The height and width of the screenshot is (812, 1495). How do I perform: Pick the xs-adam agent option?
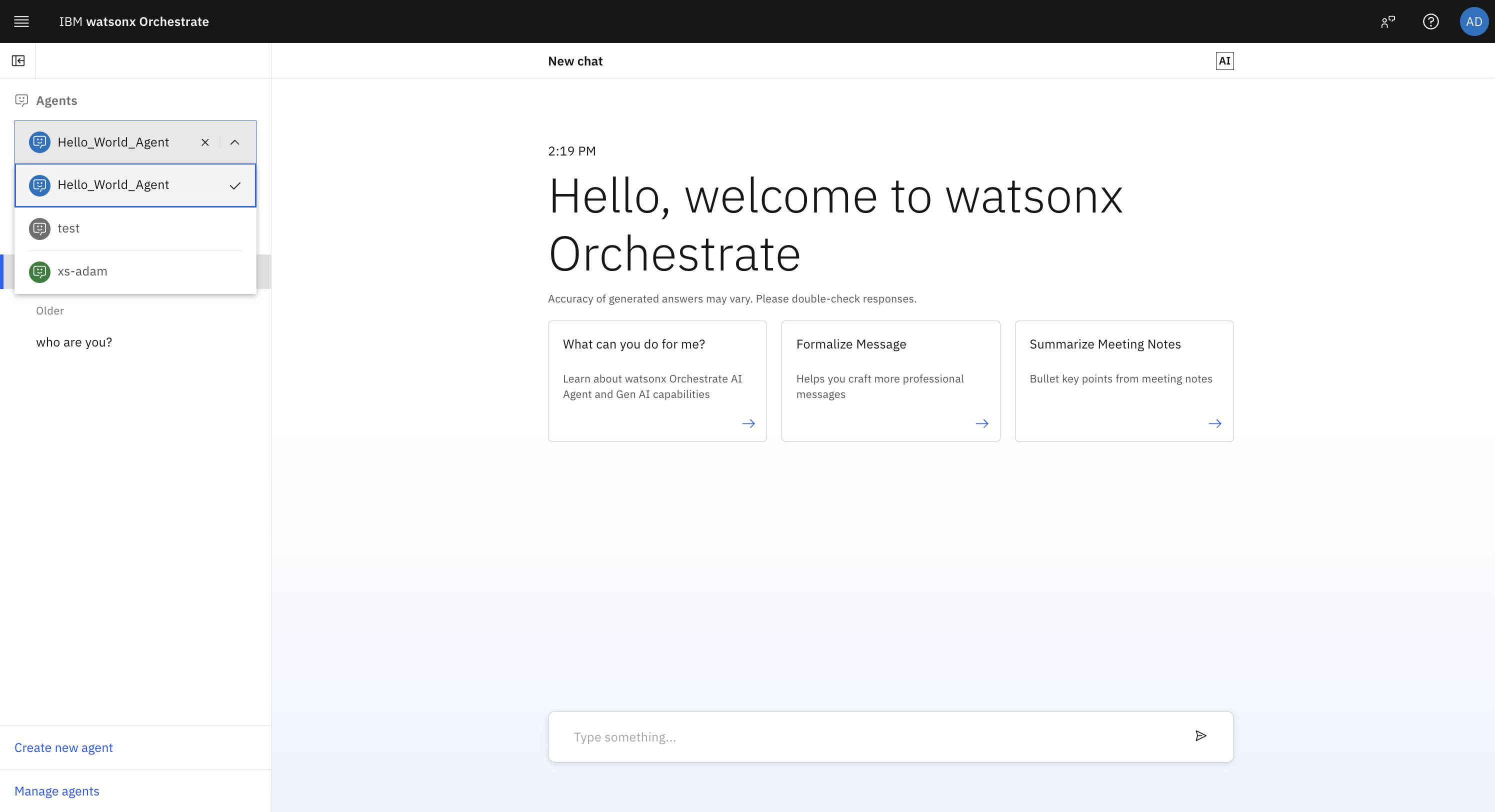[134, 271]
